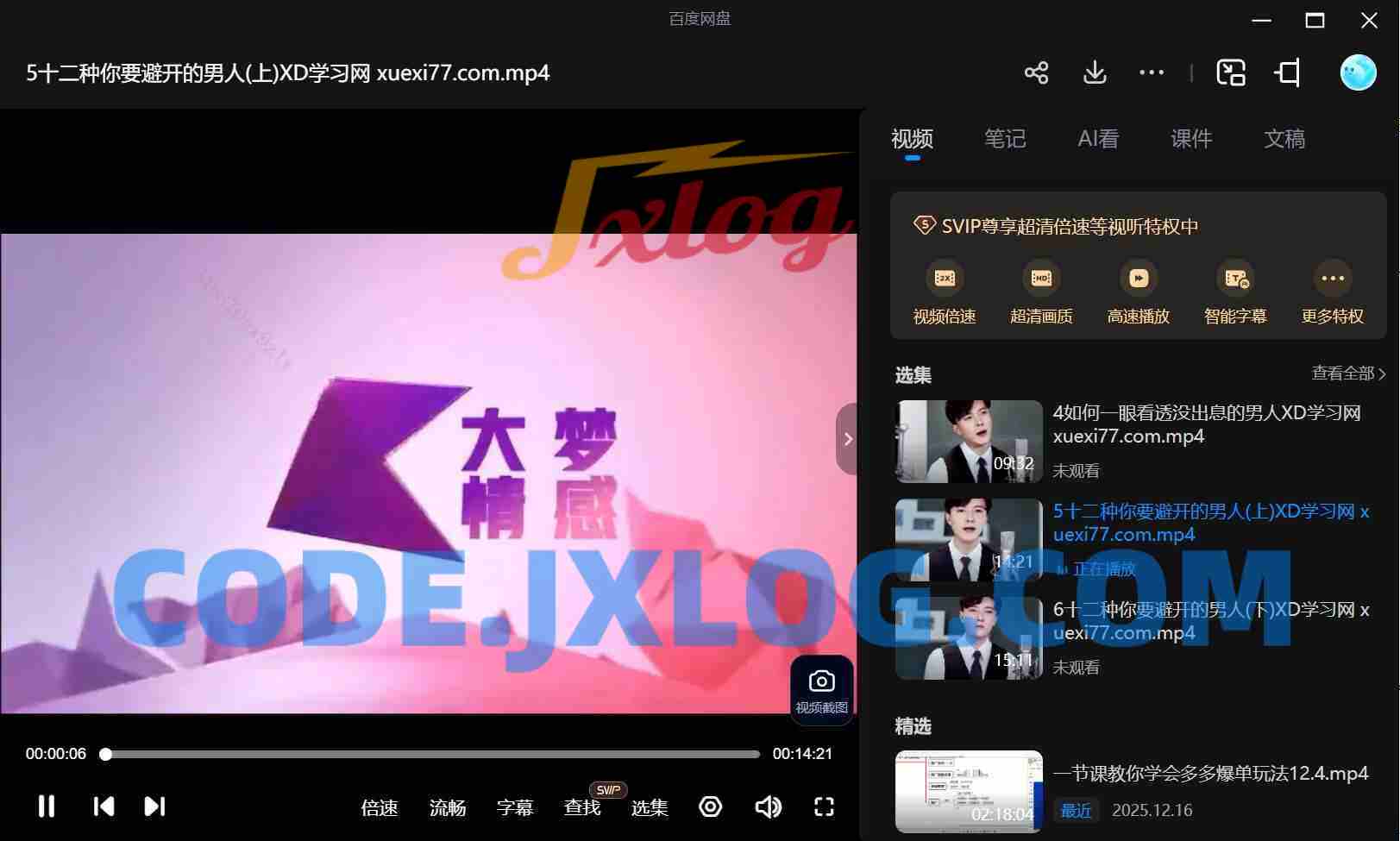Enter fullscreen mode
This screenshot has height=841, width=1400.
tap(825, 806)
